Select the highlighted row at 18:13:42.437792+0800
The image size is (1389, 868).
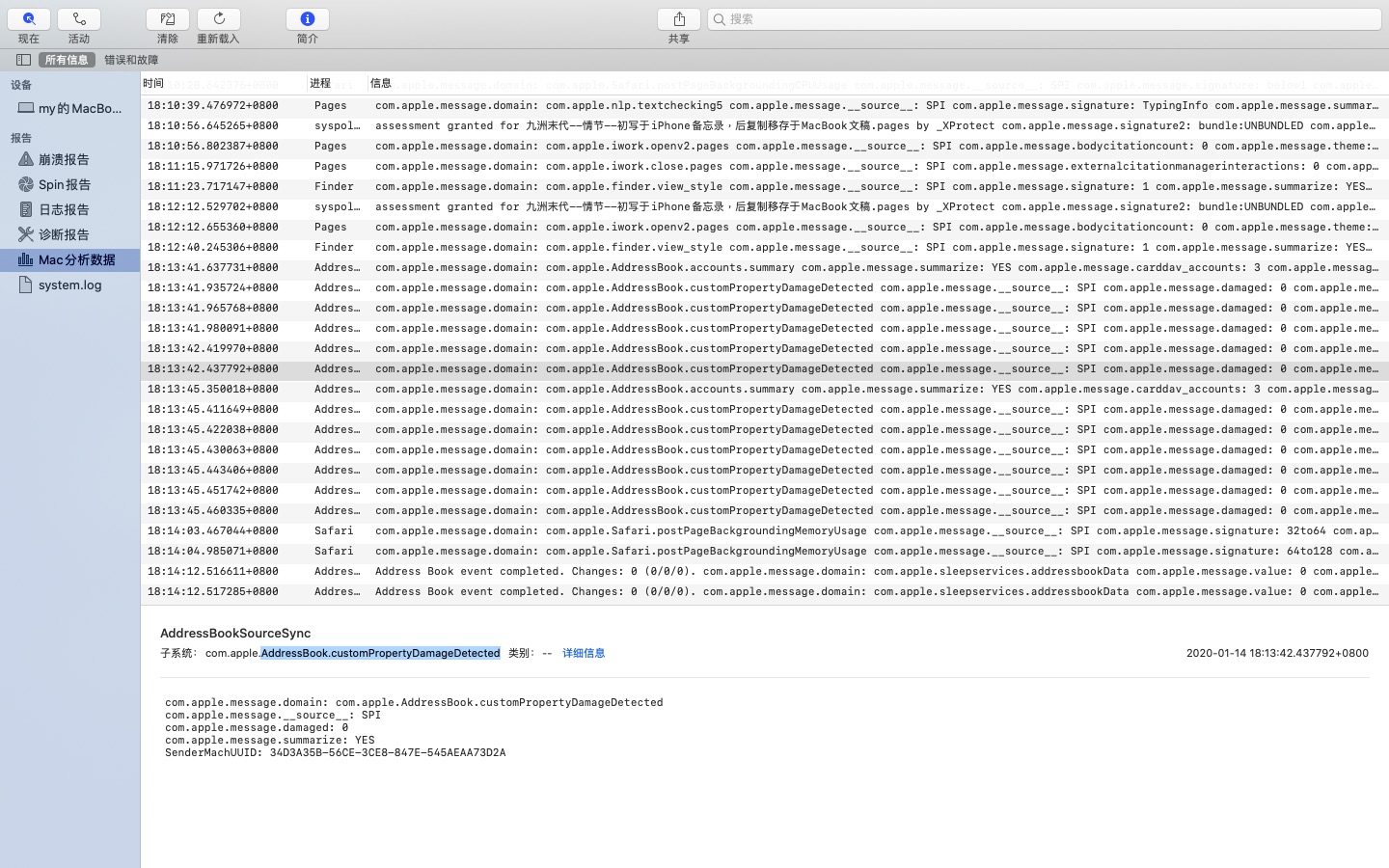pyautogui.click(x=765, y=368)
